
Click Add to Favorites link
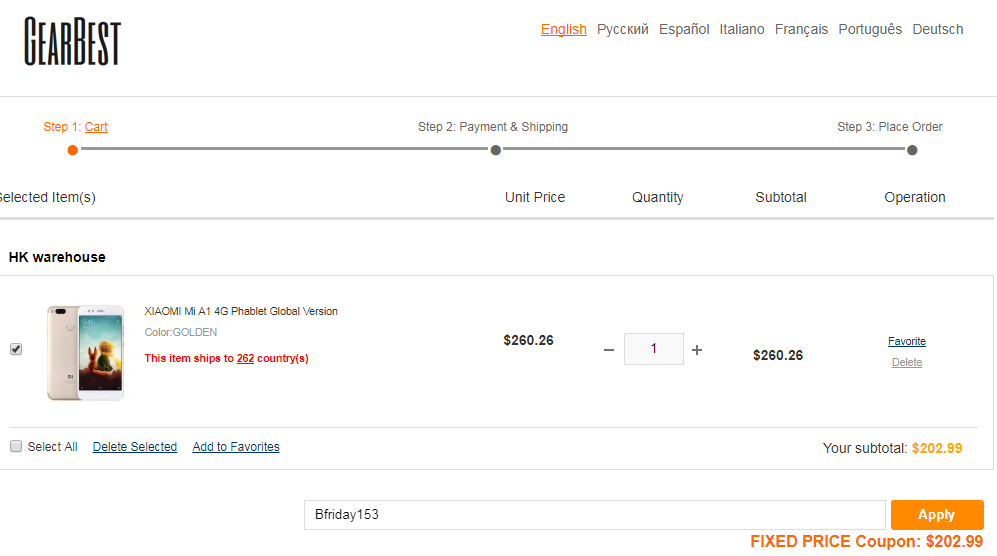point(236,447)
